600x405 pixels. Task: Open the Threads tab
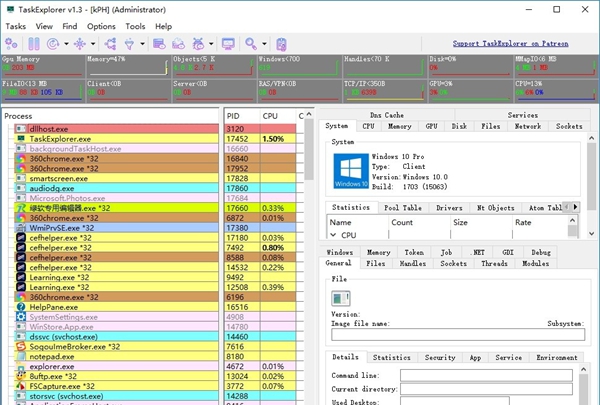(x=494, y=263)
